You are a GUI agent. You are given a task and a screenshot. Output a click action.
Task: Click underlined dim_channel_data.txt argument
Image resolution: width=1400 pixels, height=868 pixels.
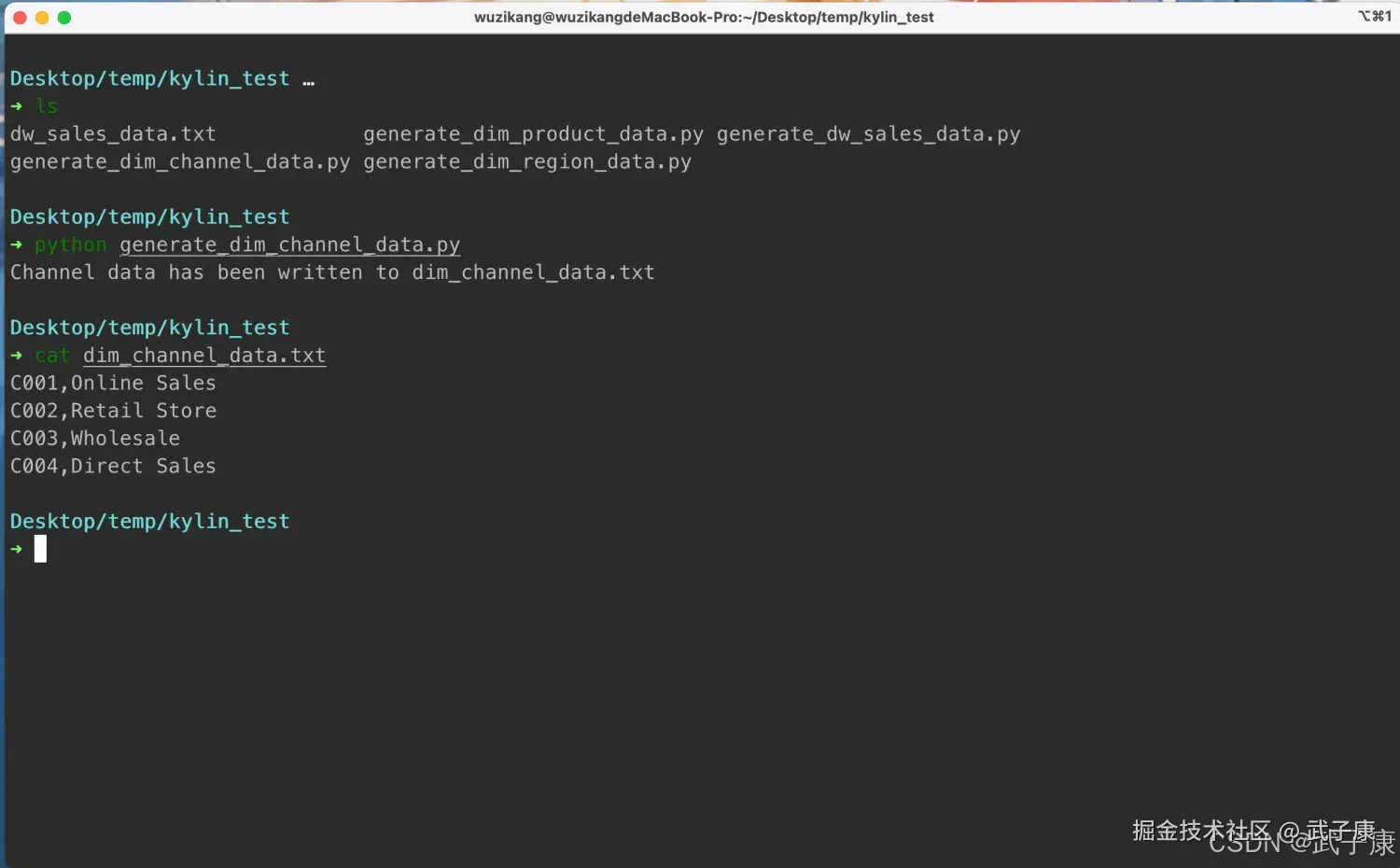click(x=204, y=356)
